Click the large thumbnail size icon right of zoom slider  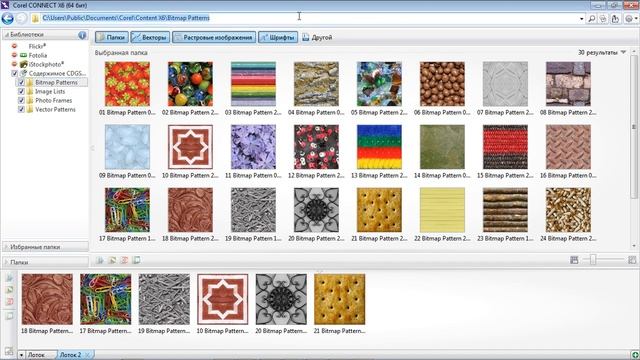pyautogui.click(x=632, y=260)
